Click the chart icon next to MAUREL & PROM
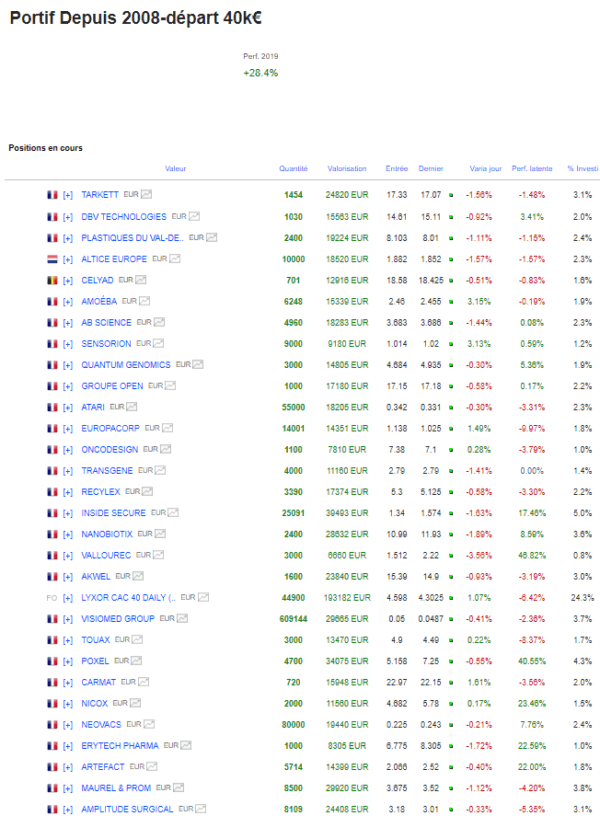This screenshot has height=816, width=600. [178, 787]
